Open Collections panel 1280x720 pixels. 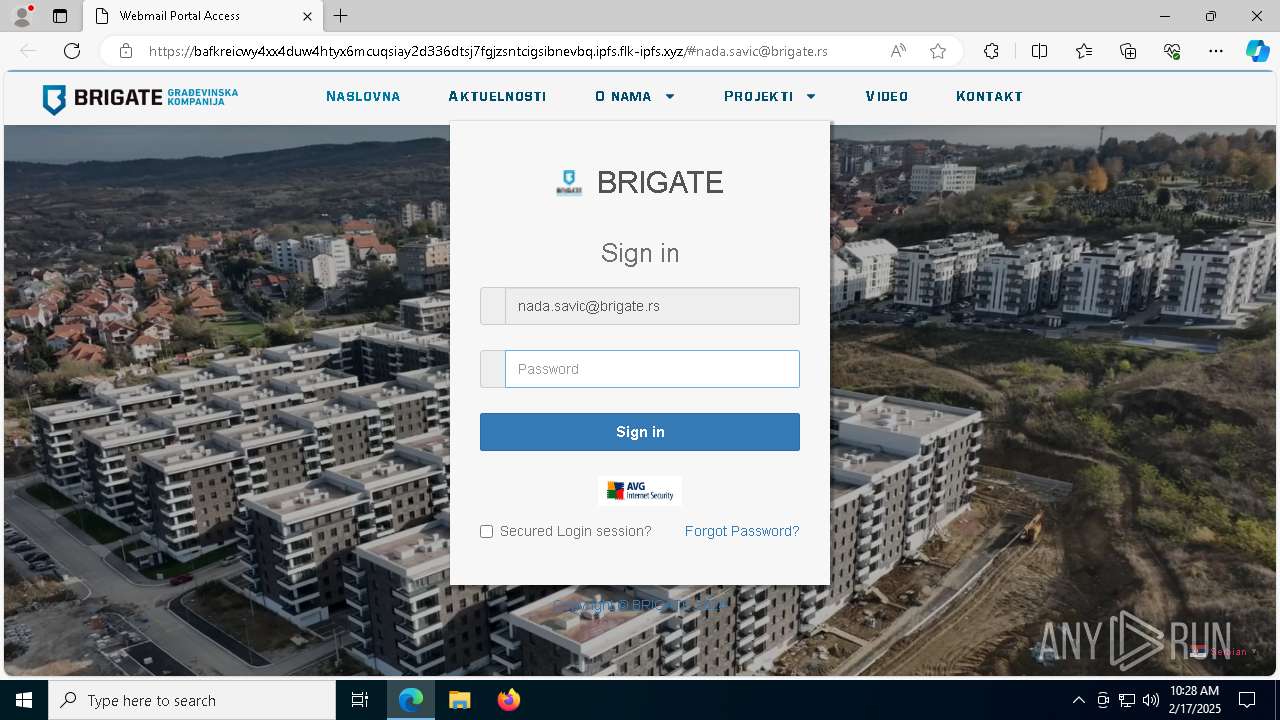tap(1128, 51)
